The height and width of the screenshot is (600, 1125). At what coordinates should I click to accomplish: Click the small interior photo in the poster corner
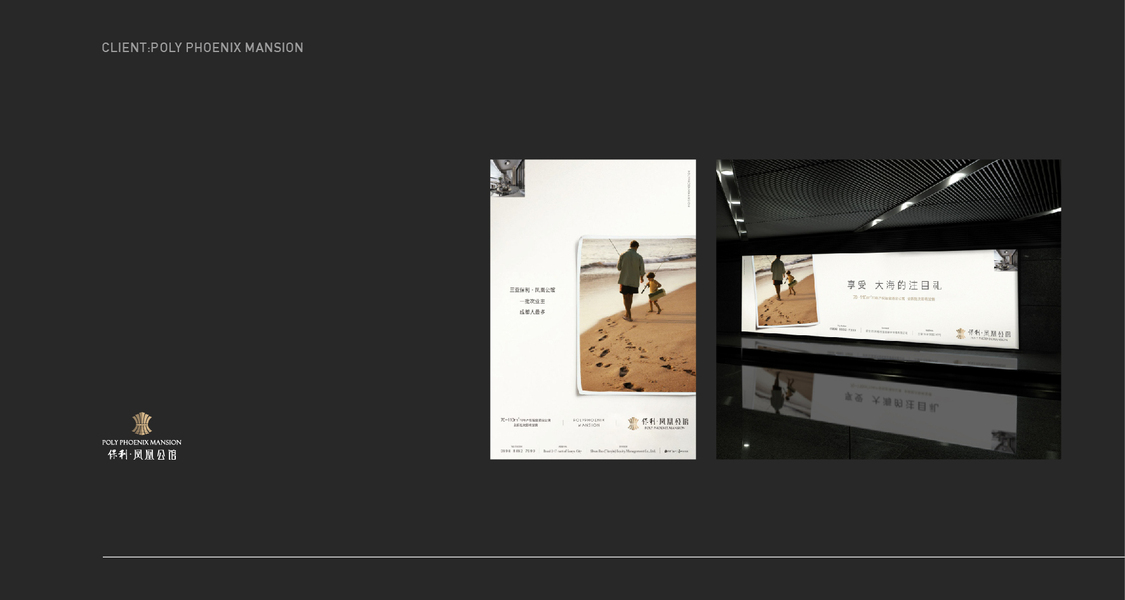[x=507, y=178]
